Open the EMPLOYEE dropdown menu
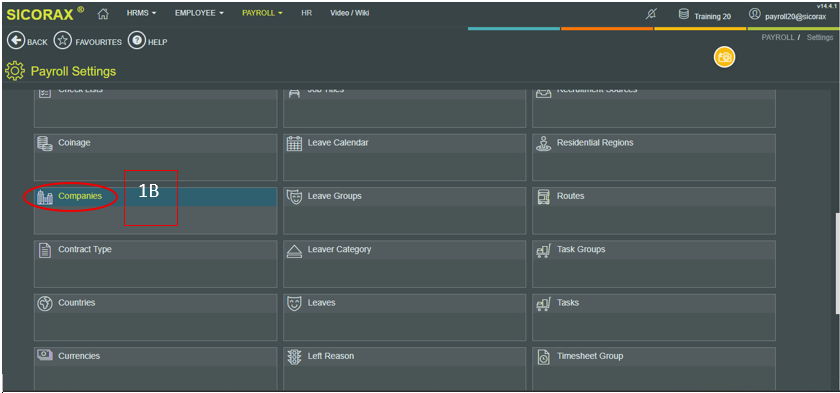 click(x=199, y=13)
